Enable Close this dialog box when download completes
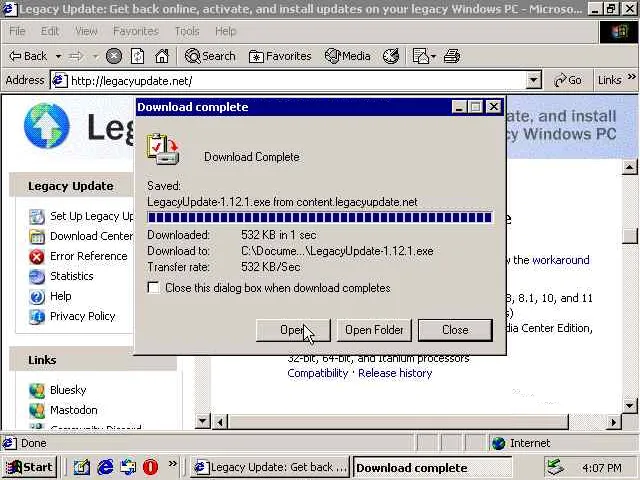 coord(154,288)
